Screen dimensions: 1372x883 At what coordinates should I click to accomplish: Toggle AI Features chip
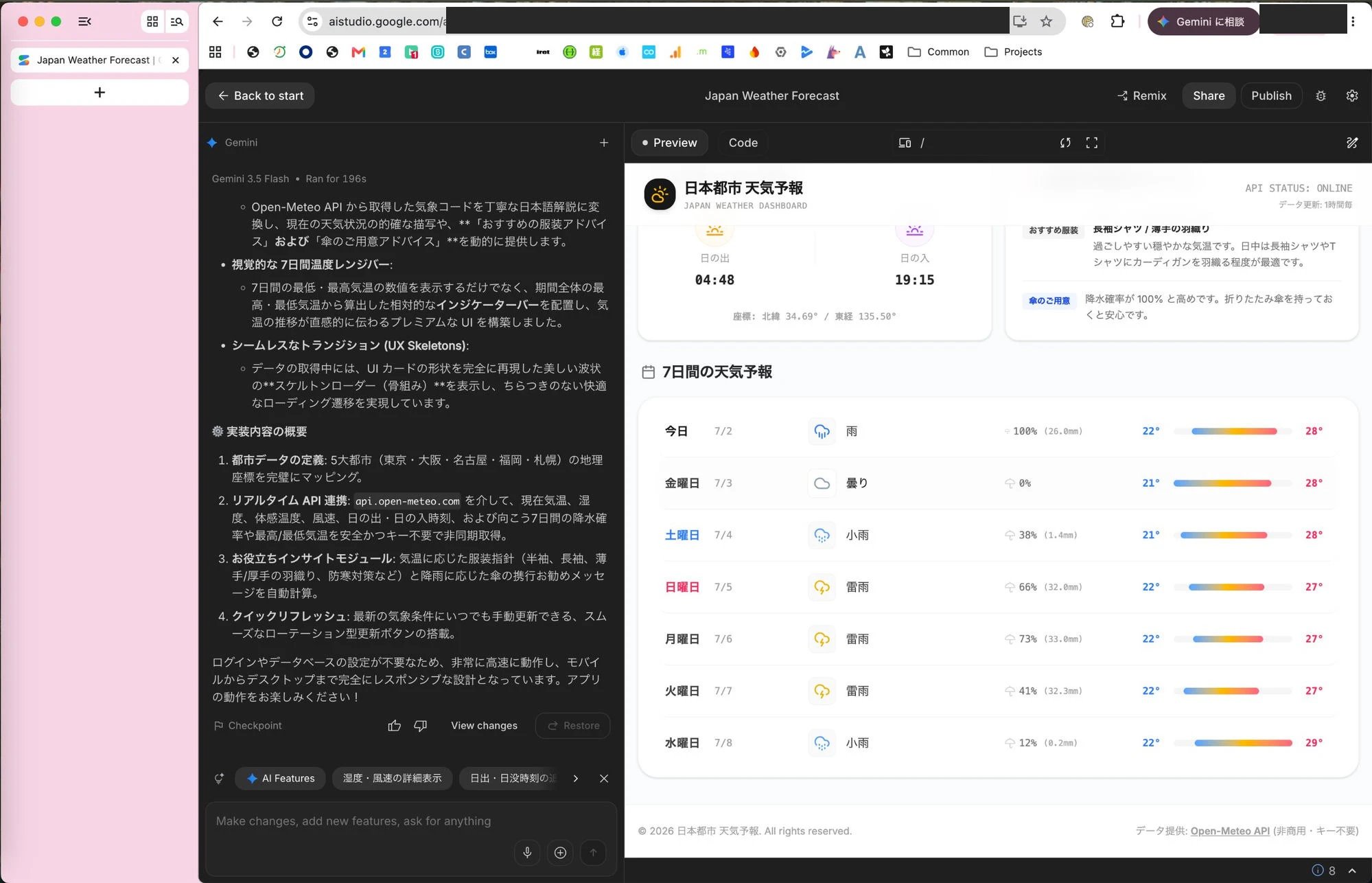tap(281, 779)
